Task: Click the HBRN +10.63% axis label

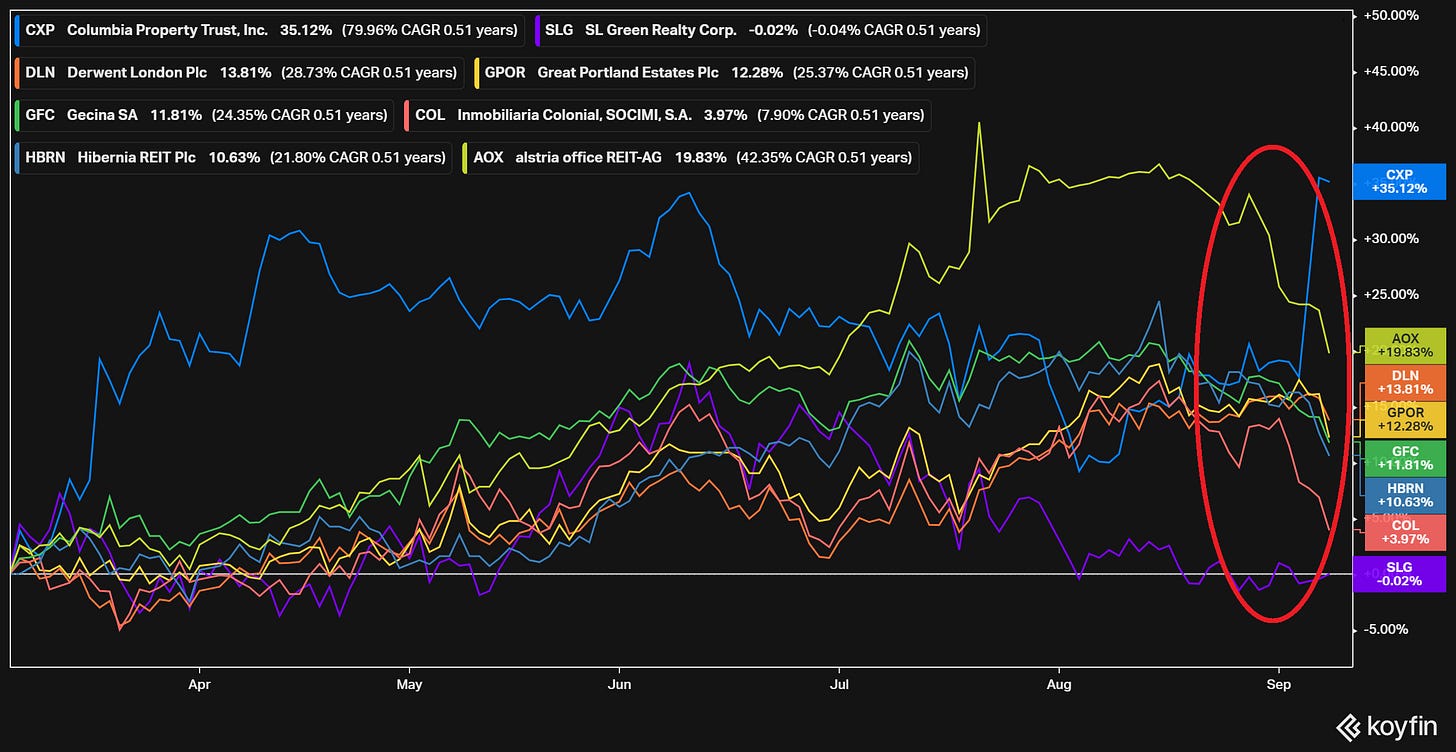Action: pos(1405,494)
